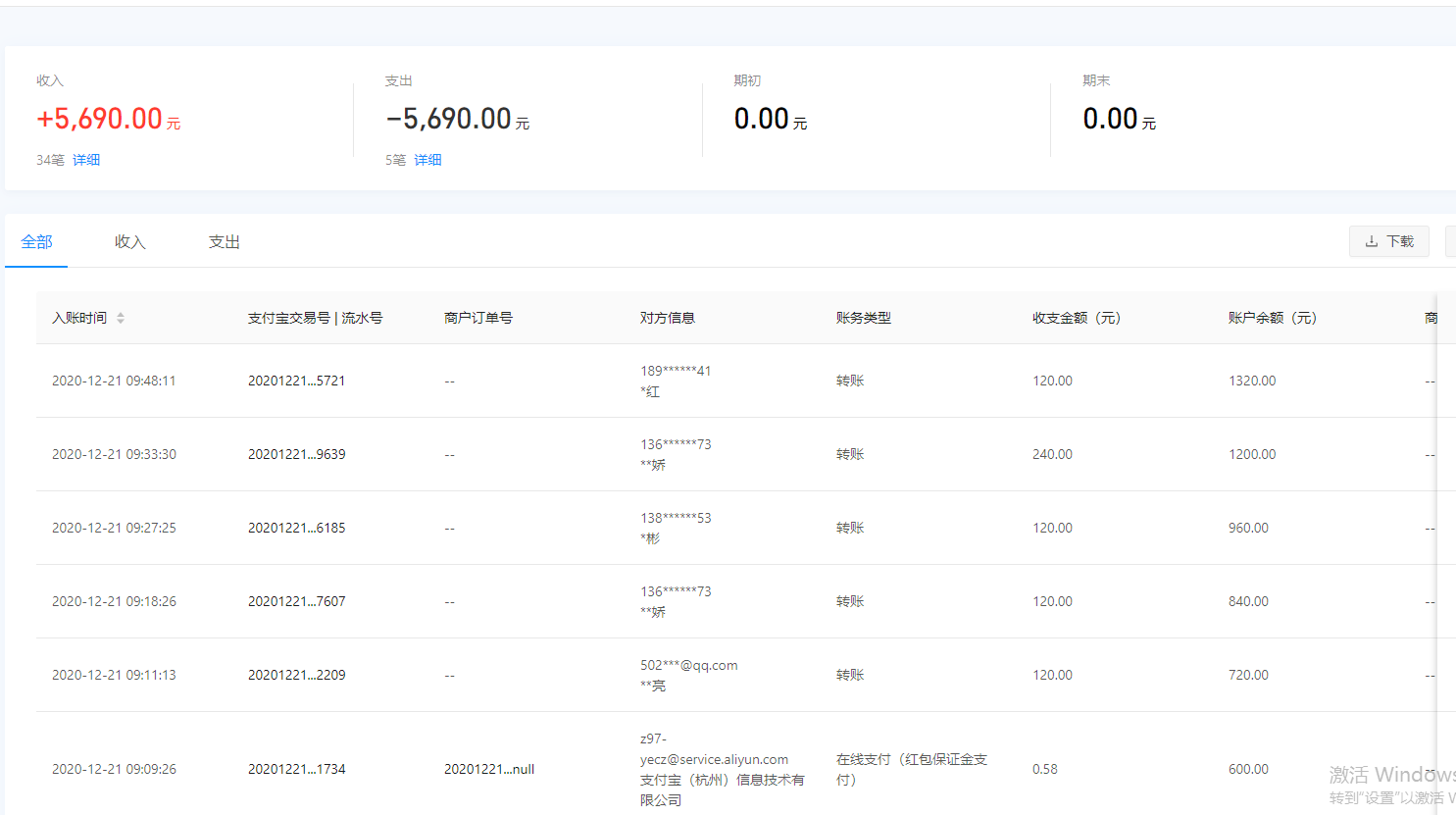Click the 账务类型 column header

tap(863, 318)
